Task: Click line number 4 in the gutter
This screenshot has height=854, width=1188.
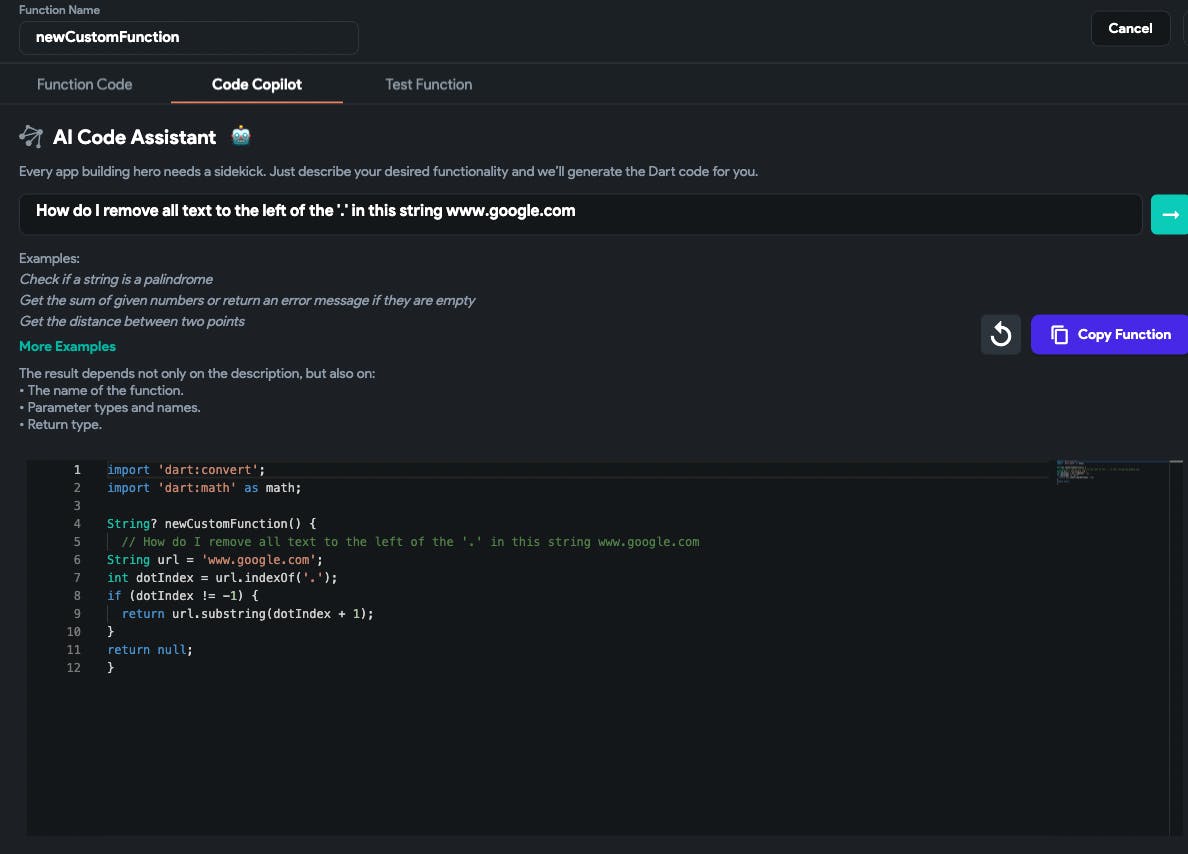Action: (77, 524)
